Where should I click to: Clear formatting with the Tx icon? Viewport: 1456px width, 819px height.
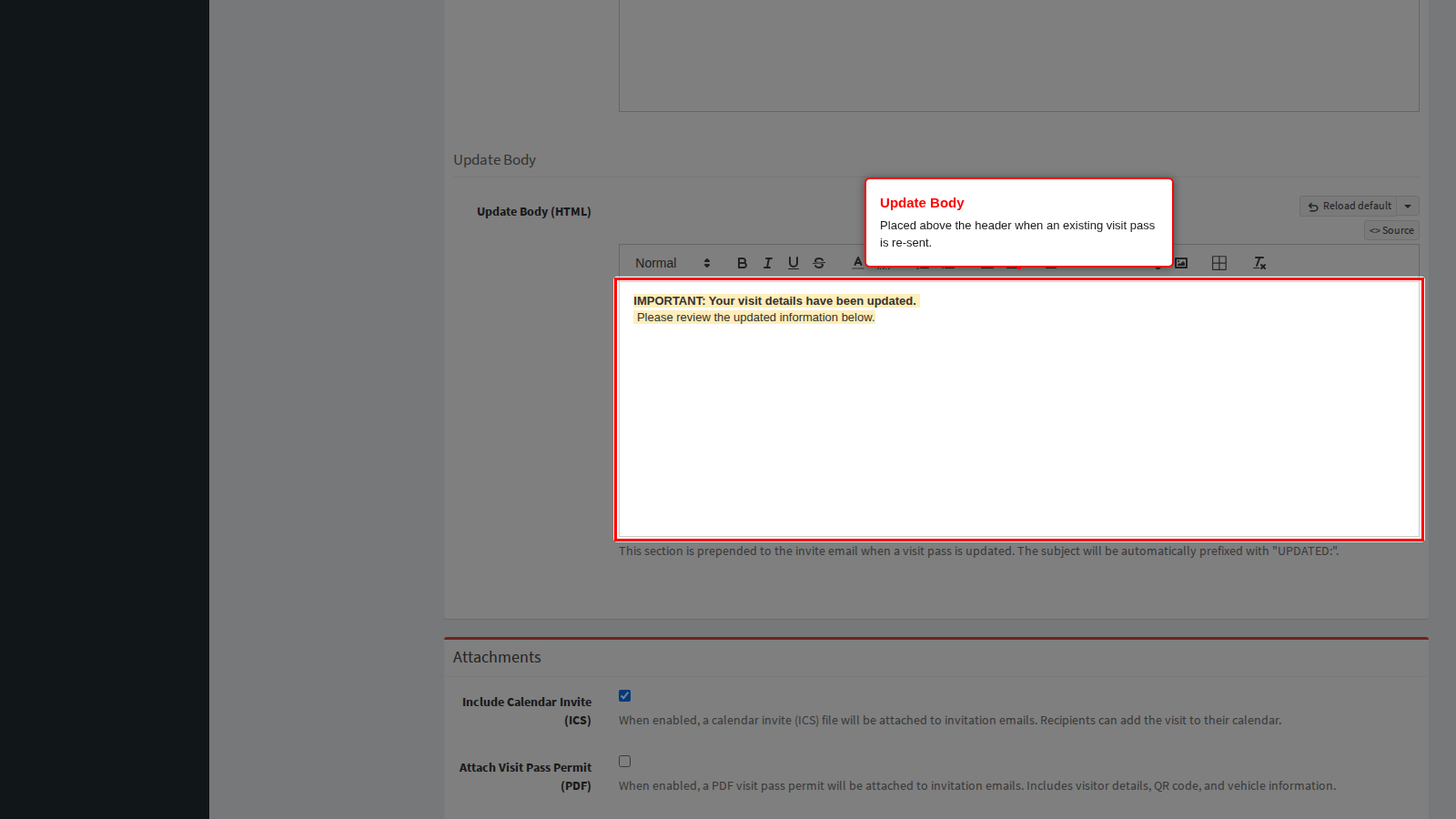point(1259,263)
